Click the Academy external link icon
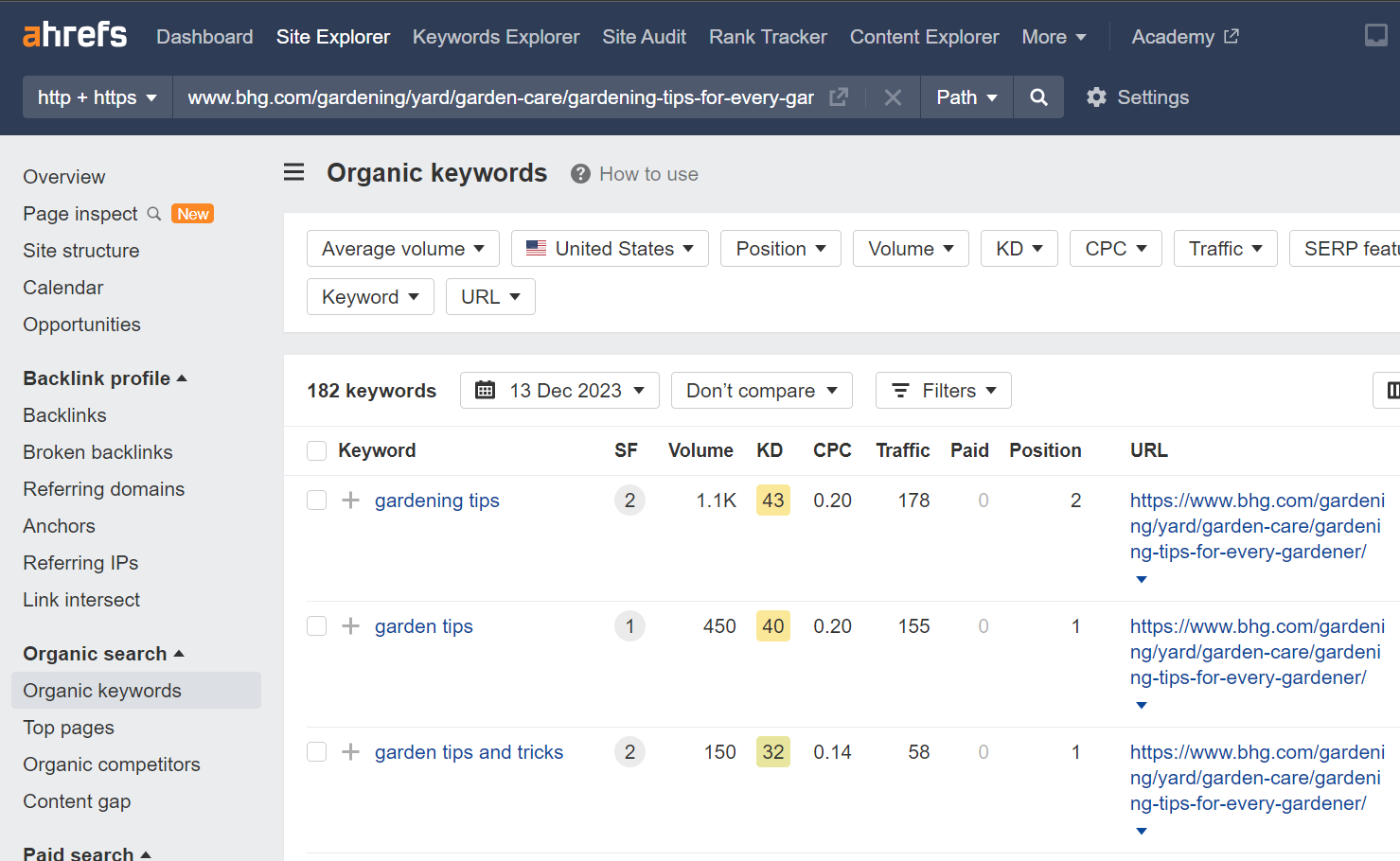Screen dimensions: 1400x861 click(1231, 36)
